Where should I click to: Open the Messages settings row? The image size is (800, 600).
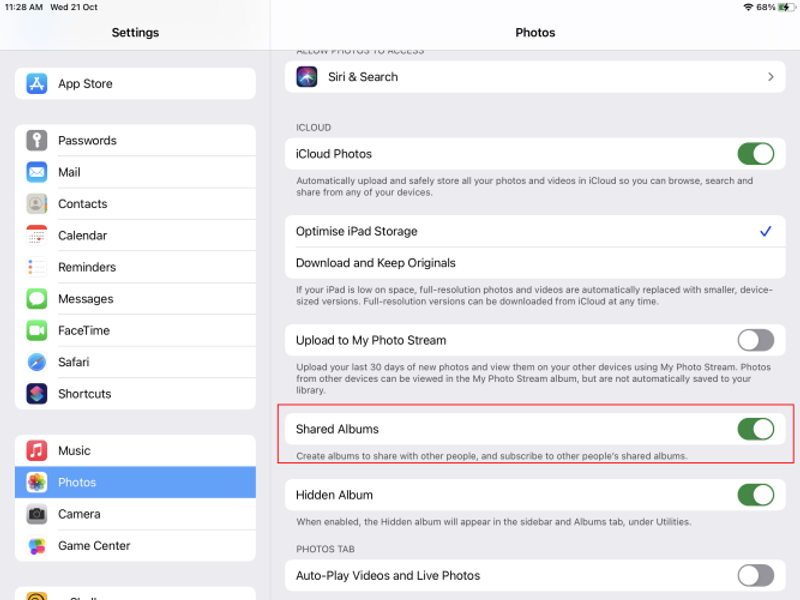pyautogui.click(x=86, y=299)
